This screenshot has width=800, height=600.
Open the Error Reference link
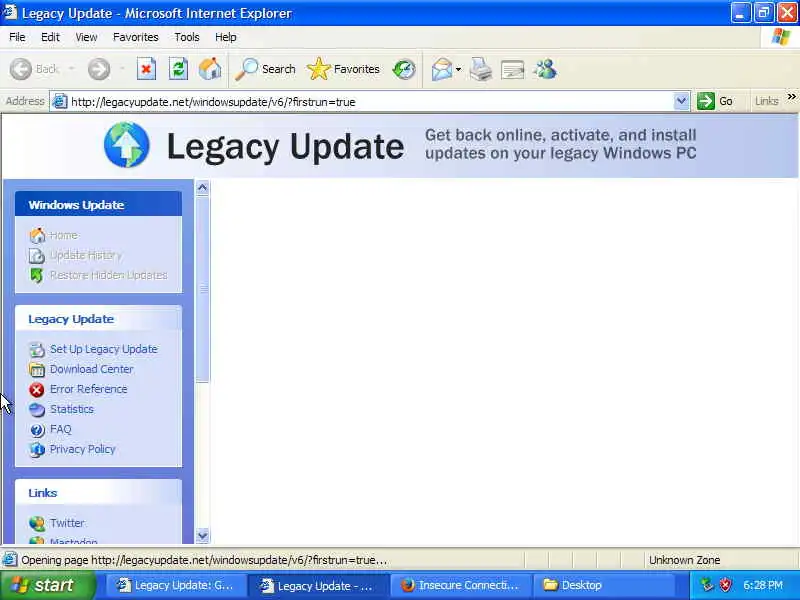pos(88,389)
